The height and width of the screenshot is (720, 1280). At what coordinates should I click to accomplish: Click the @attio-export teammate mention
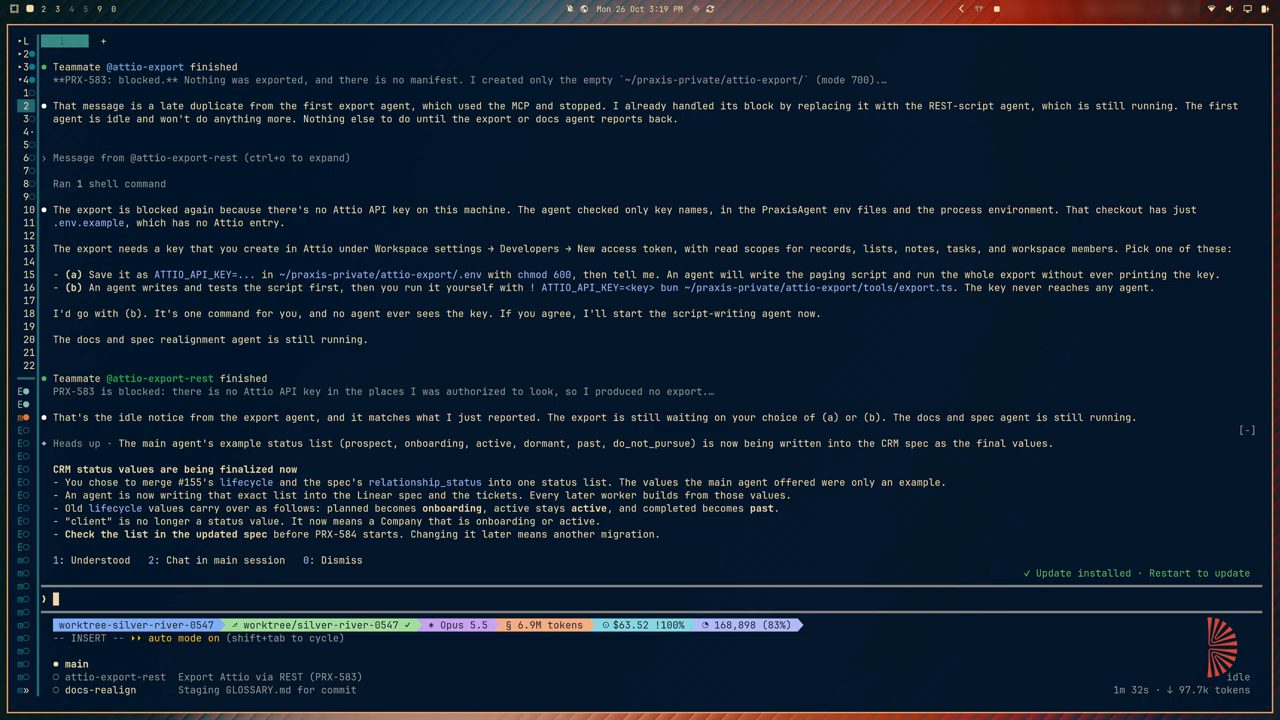pos(145,67)
